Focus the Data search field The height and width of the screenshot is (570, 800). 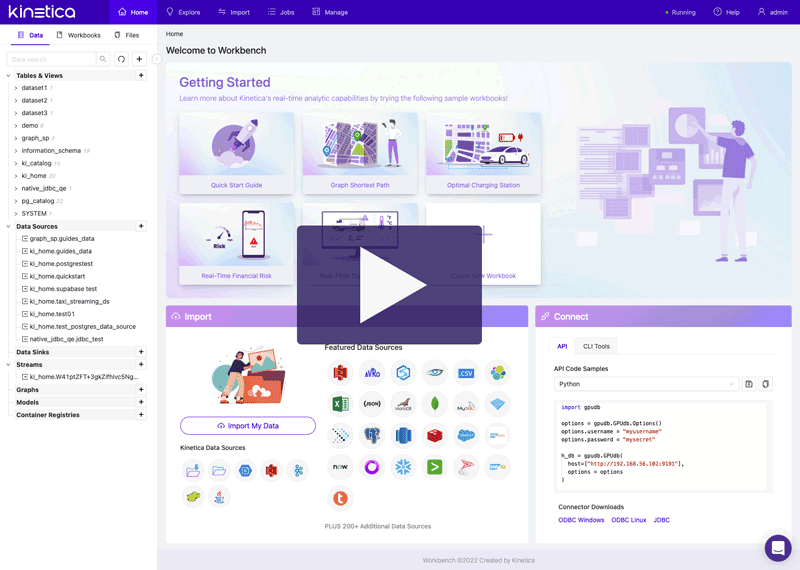coord(51,59)
